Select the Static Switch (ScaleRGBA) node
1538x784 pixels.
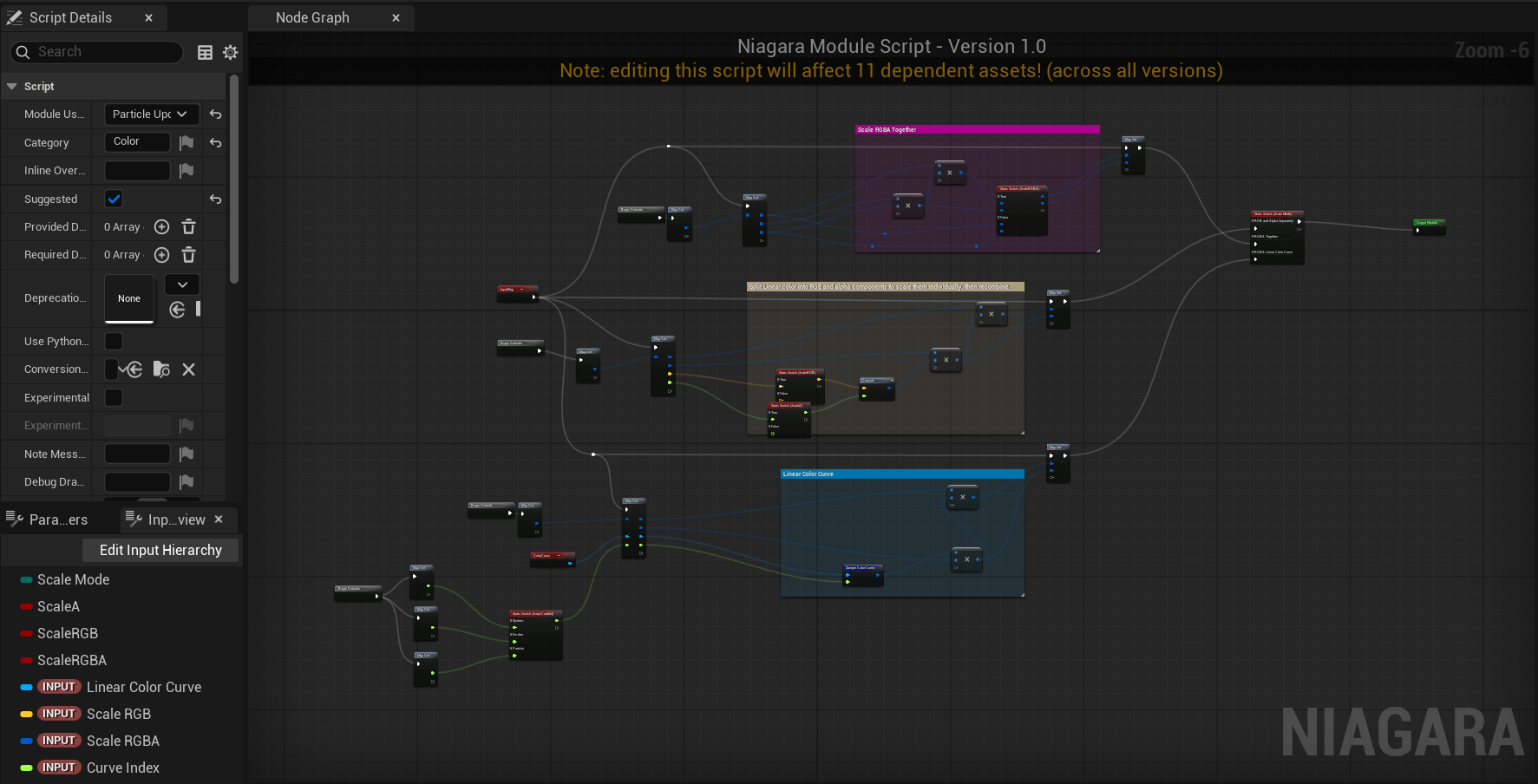pos(1022,210)
